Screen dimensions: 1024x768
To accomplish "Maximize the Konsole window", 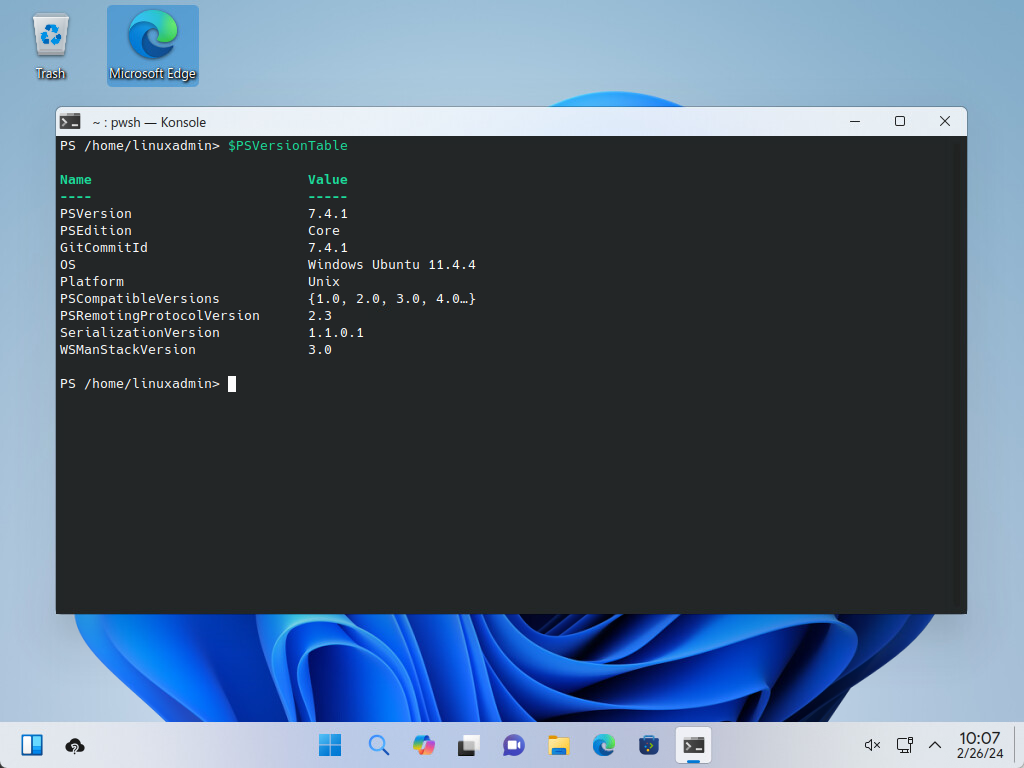I will (899, 121).
